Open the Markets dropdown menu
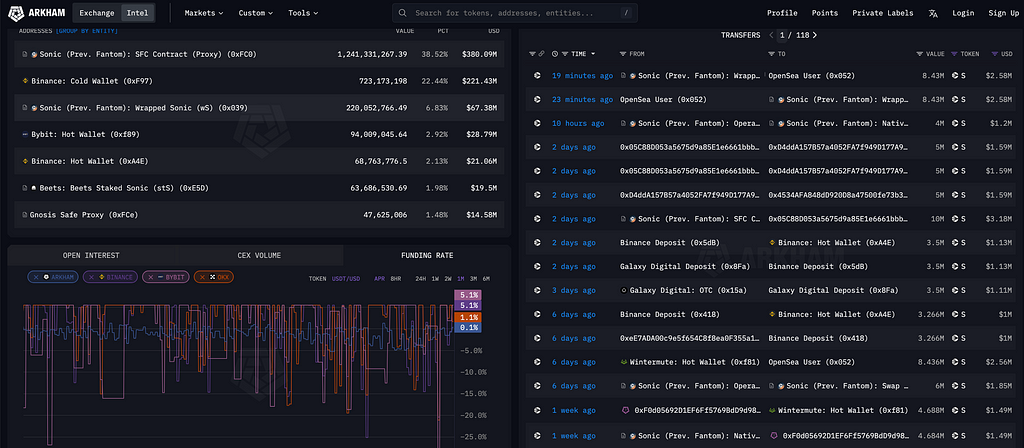The width and height of the screenshot is (1024, 448). pyautogui.click(x=204, y=13)
